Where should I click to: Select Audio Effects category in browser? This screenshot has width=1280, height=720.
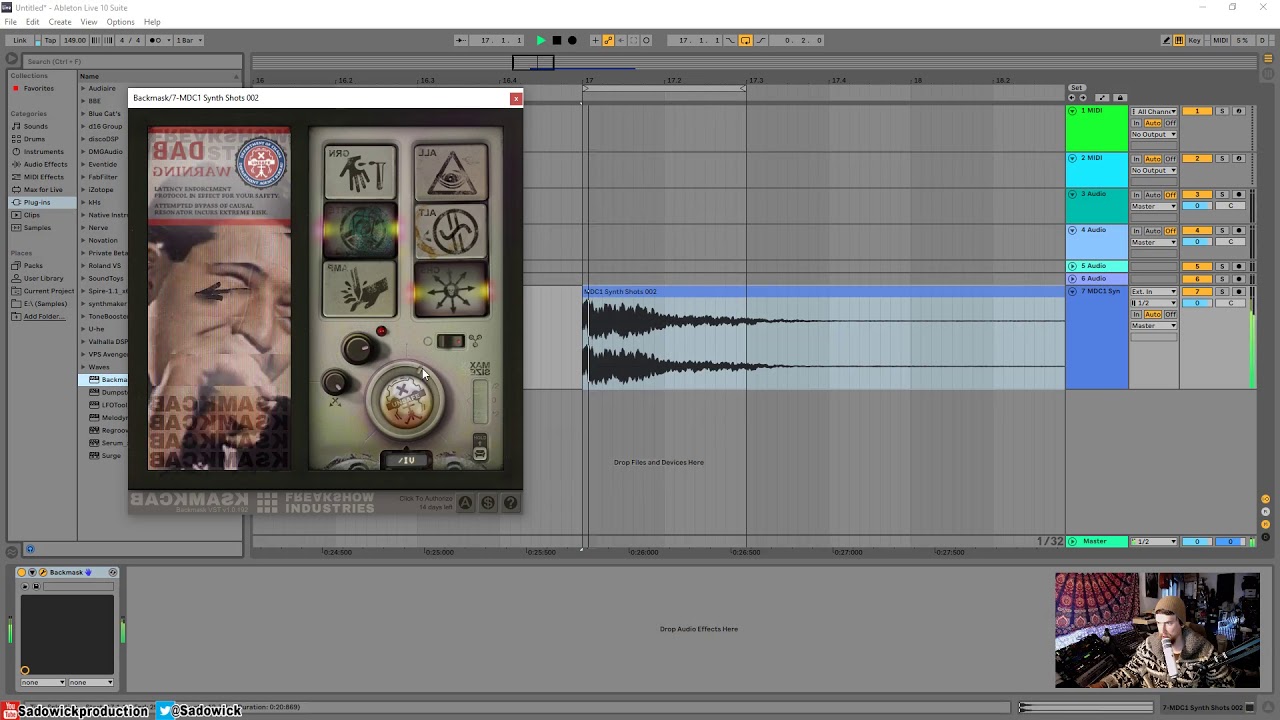[46, 164]
